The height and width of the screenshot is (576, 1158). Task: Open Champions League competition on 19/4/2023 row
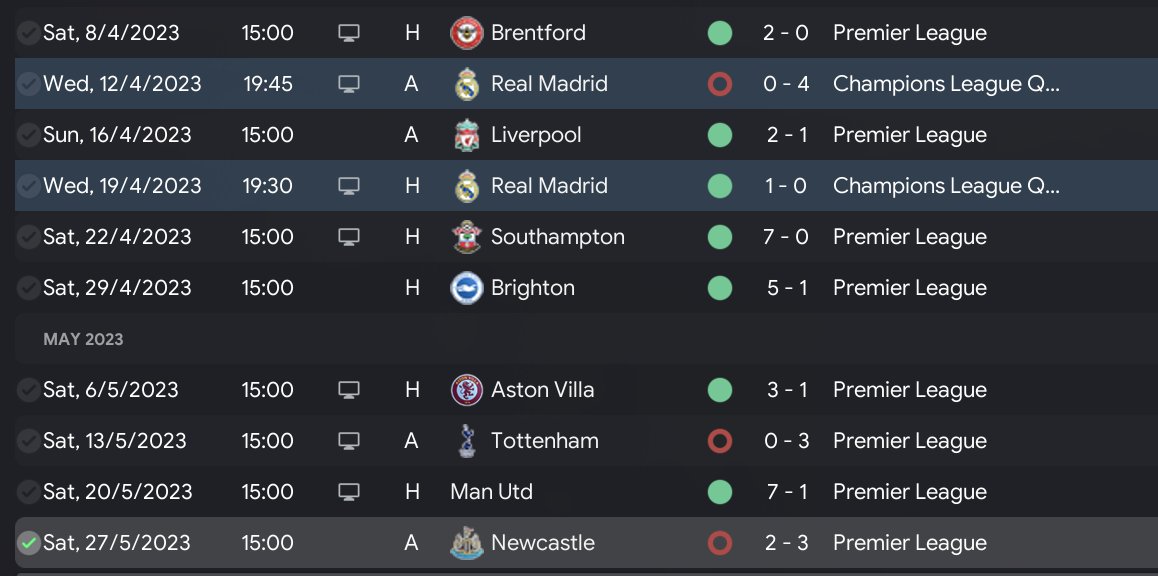coord(945,186)
